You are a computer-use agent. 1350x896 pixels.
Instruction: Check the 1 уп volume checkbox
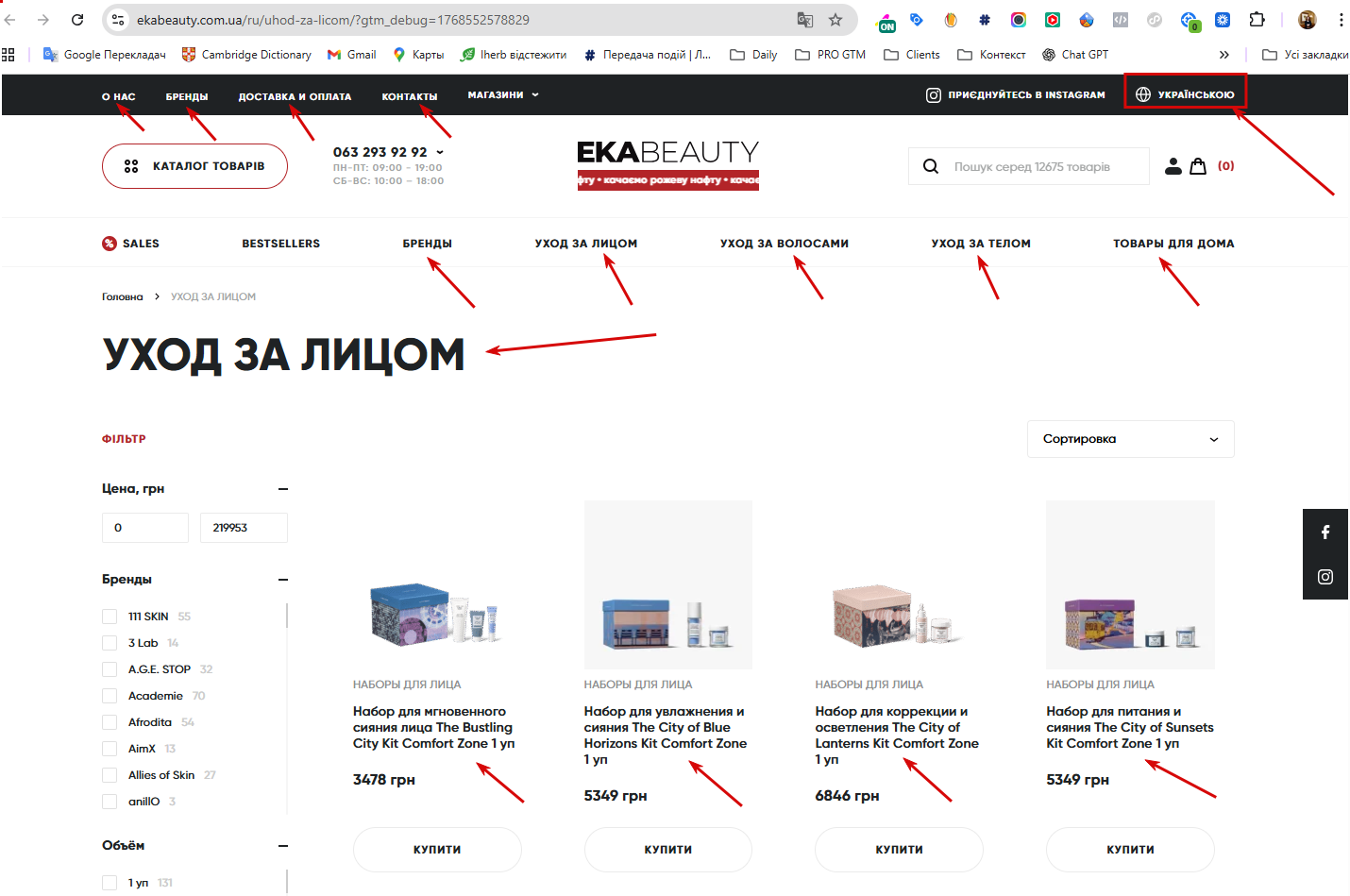pyautogui.click(x=109, y=883)
